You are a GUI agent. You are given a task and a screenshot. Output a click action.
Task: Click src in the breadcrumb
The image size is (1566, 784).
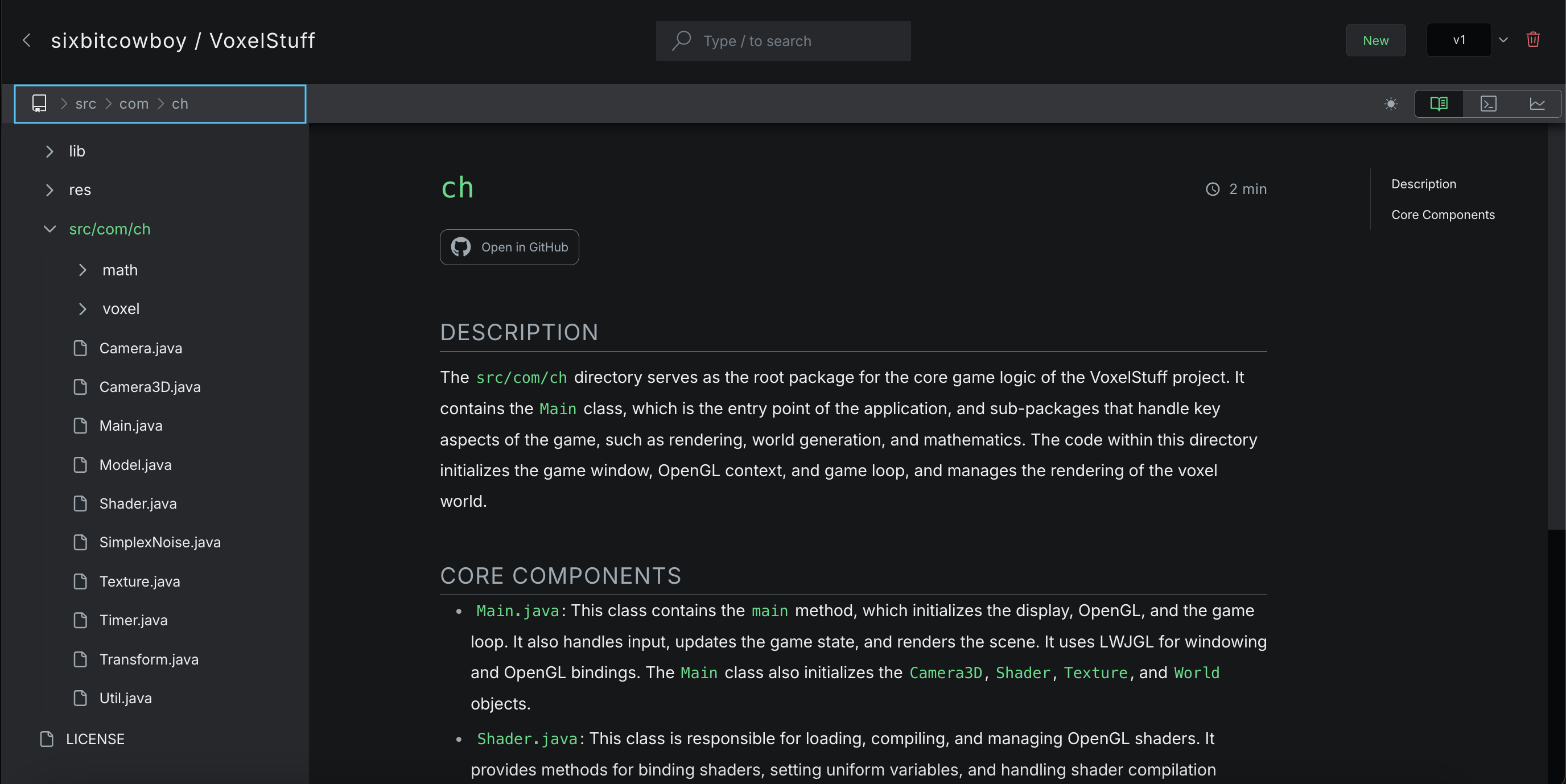pyautogui.click(x=86, y=104)
